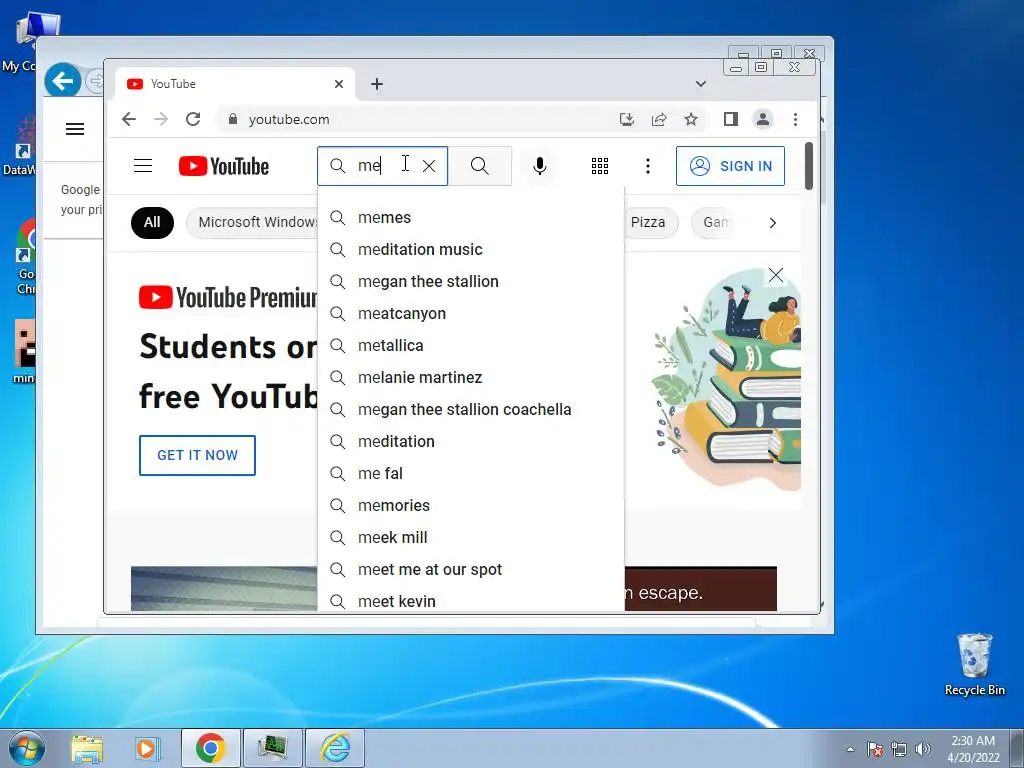Open Chrome three-dot menu
Screen dimensions: 1024x768
[x=795, y=119]
